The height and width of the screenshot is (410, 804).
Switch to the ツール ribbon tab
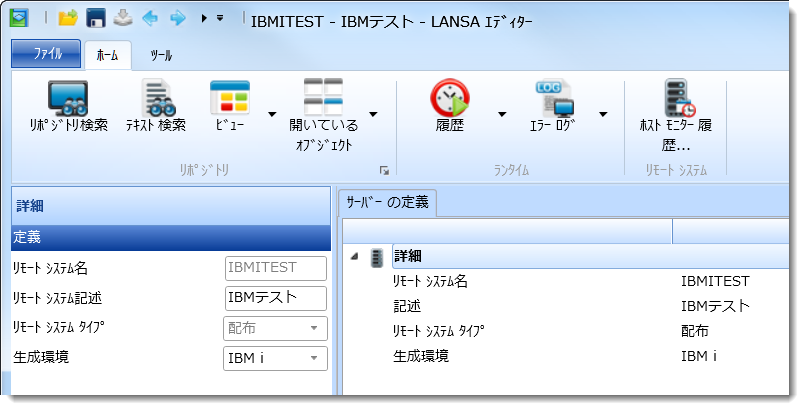[x=161, y=55]
